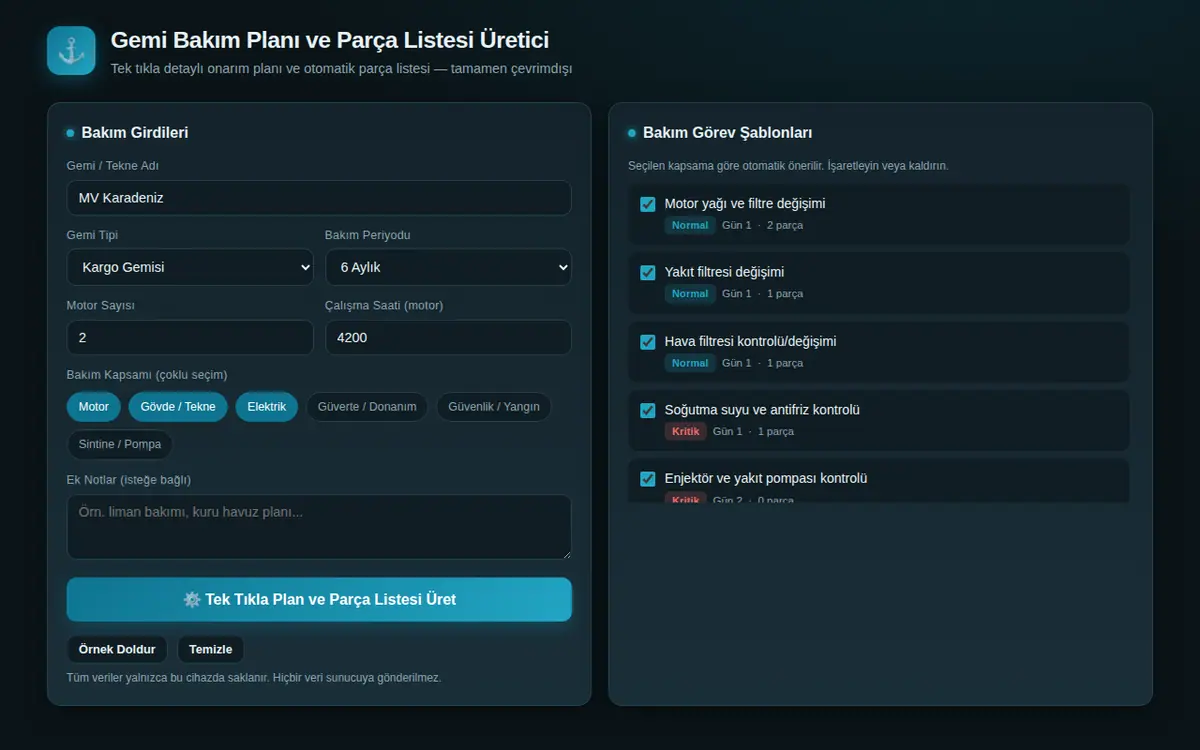The image size is (1200, 750).
Task: Click the Normal tag under Yakıt filtresi değişimi
Action: pos(690,294)
